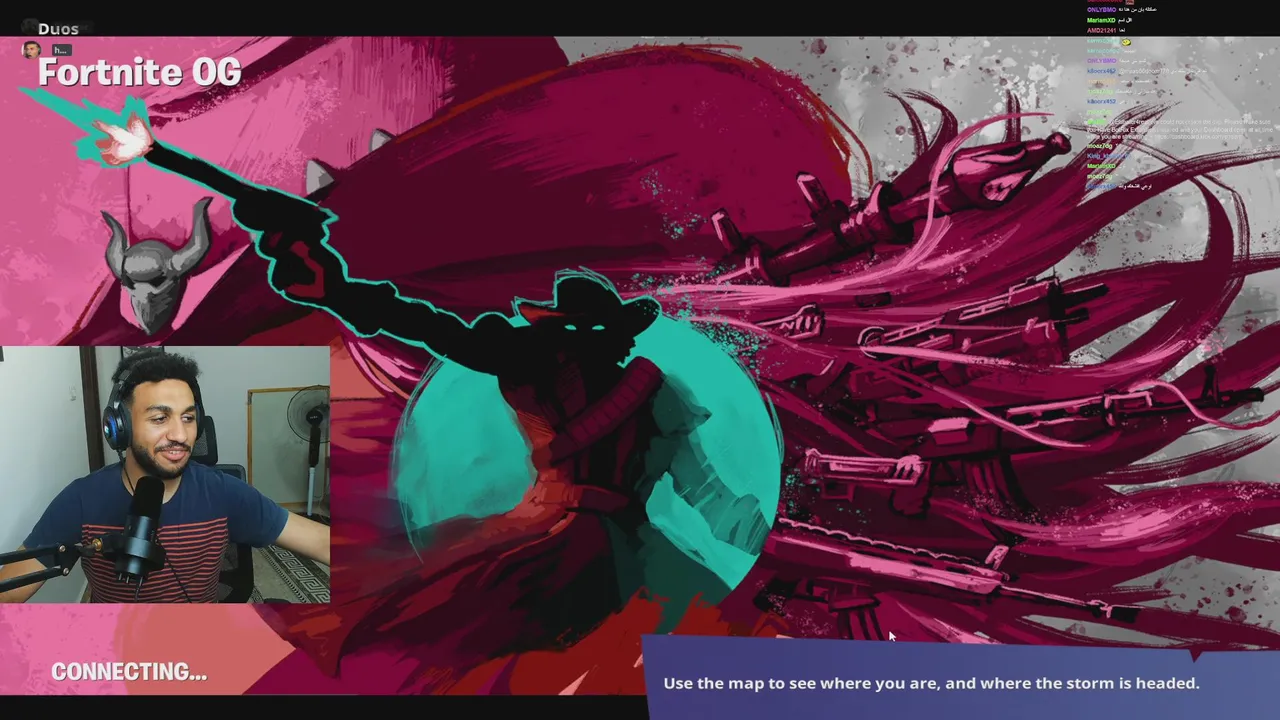1280x720 pixels.
Task: Click the streamer webcam overlay
Action: 165,475
